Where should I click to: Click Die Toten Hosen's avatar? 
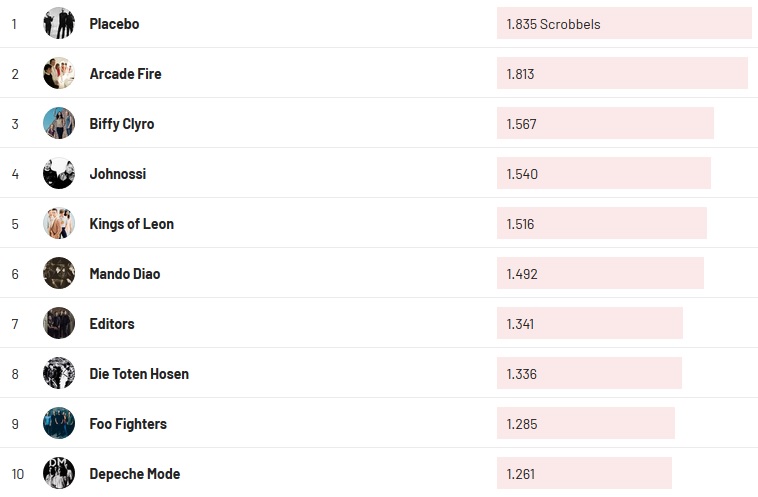pyautogui.click(x=59, y=373)
